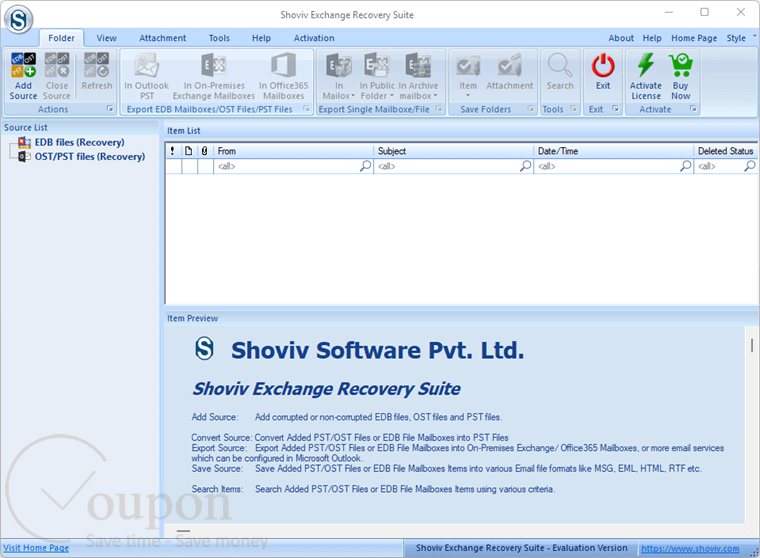Screen dimensions: 760x558
Task: Open the Folder ribbon tab
Action: click(x=62, y=38)
